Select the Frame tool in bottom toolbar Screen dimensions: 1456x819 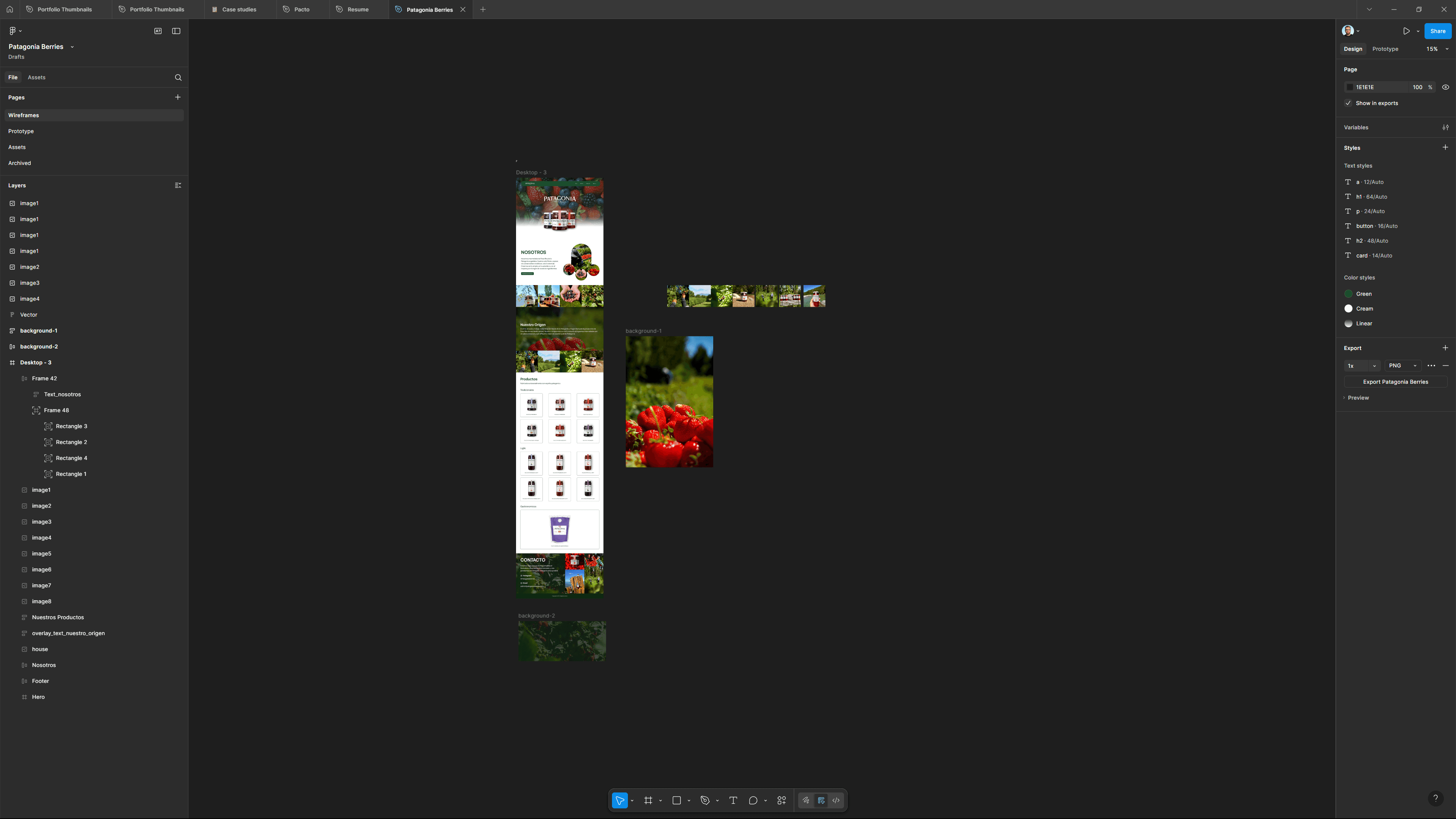[x=648, y=800]
